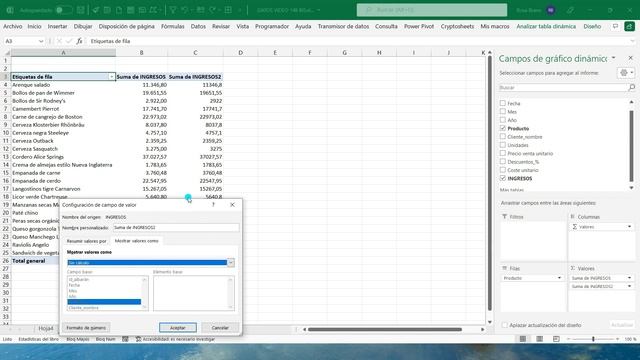Open the fields pane options arrow
The width and height of the screenshot is (640, 360).
(613, 58)
